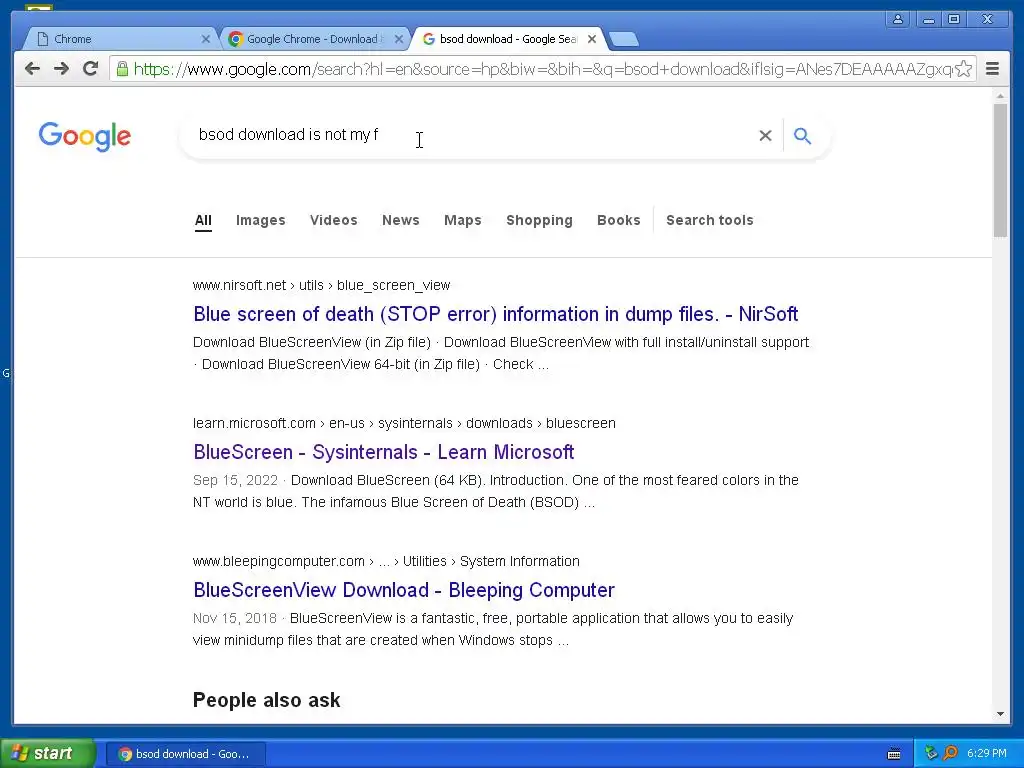Screen dimensions: 1024x768
Task: Clear the search box with the X
Action: (x=765, y=135)
